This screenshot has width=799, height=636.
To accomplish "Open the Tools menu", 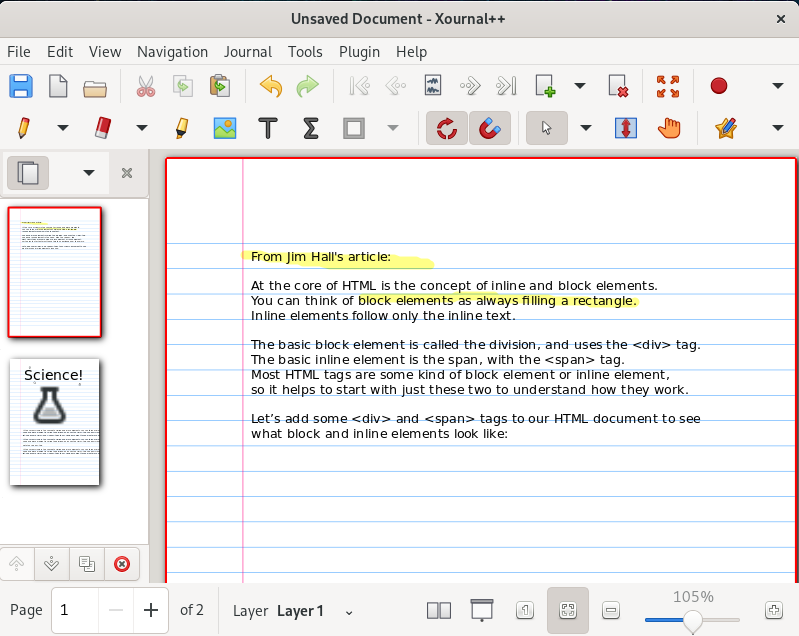I will pyautogui.click(x=305, y=52).
